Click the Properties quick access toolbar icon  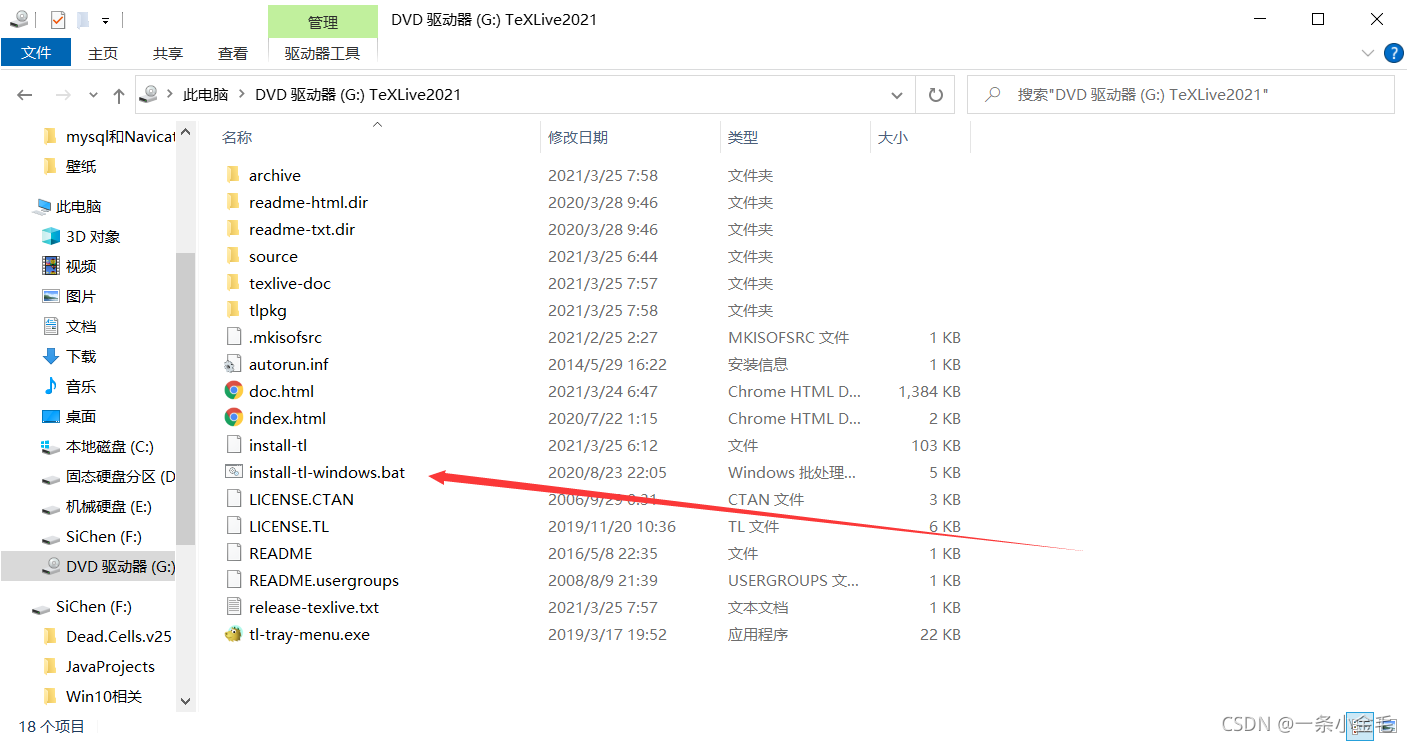58,19
